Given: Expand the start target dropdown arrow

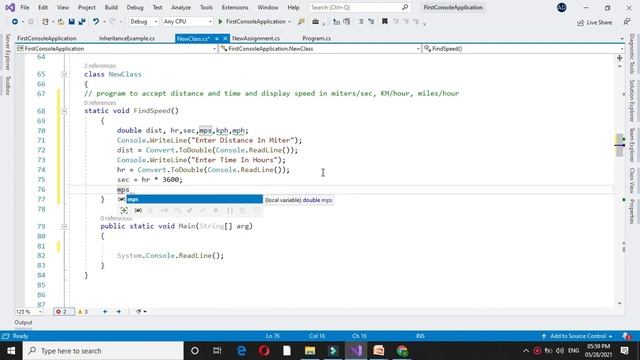Looking at the screenshot, I should click(289, 22).
